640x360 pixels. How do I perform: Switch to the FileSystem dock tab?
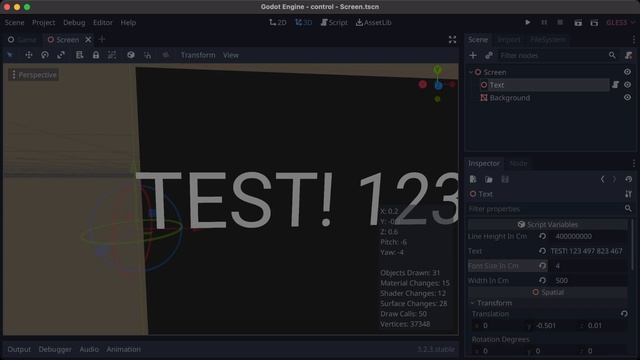pyautogui.click(x=548, y=40)
